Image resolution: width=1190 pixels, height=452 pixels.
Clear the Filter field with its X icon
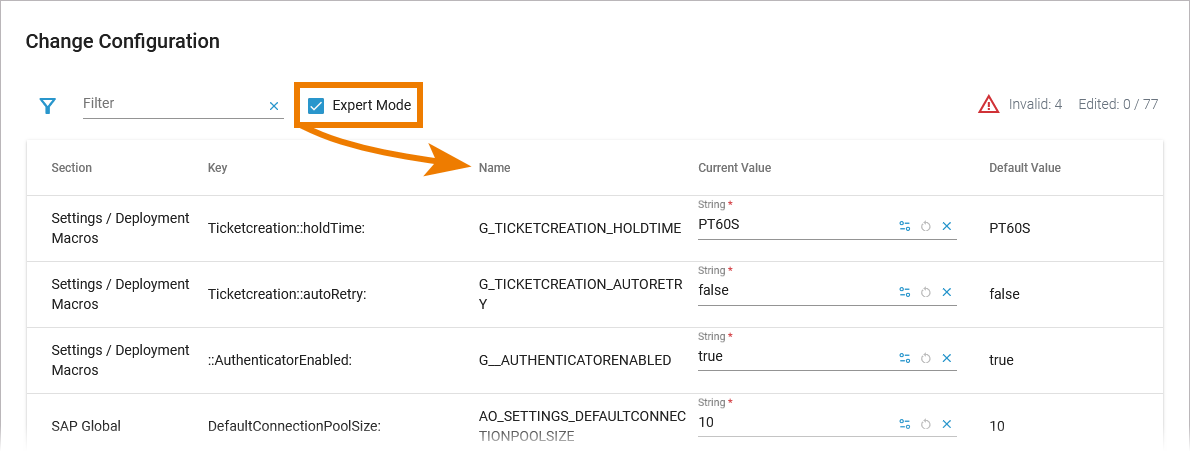click(274, 106)
